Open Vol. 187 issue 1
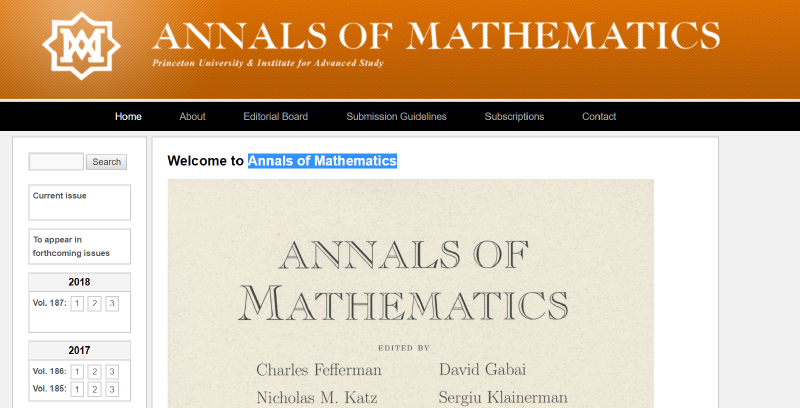800x408 pixels. tap(77, 303)
